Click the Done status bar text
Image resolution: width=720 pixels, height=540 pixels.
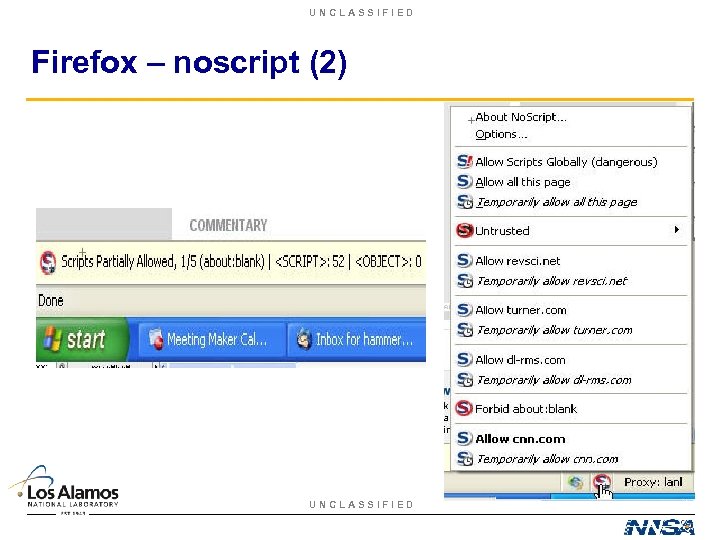click(x=51, y=301)
